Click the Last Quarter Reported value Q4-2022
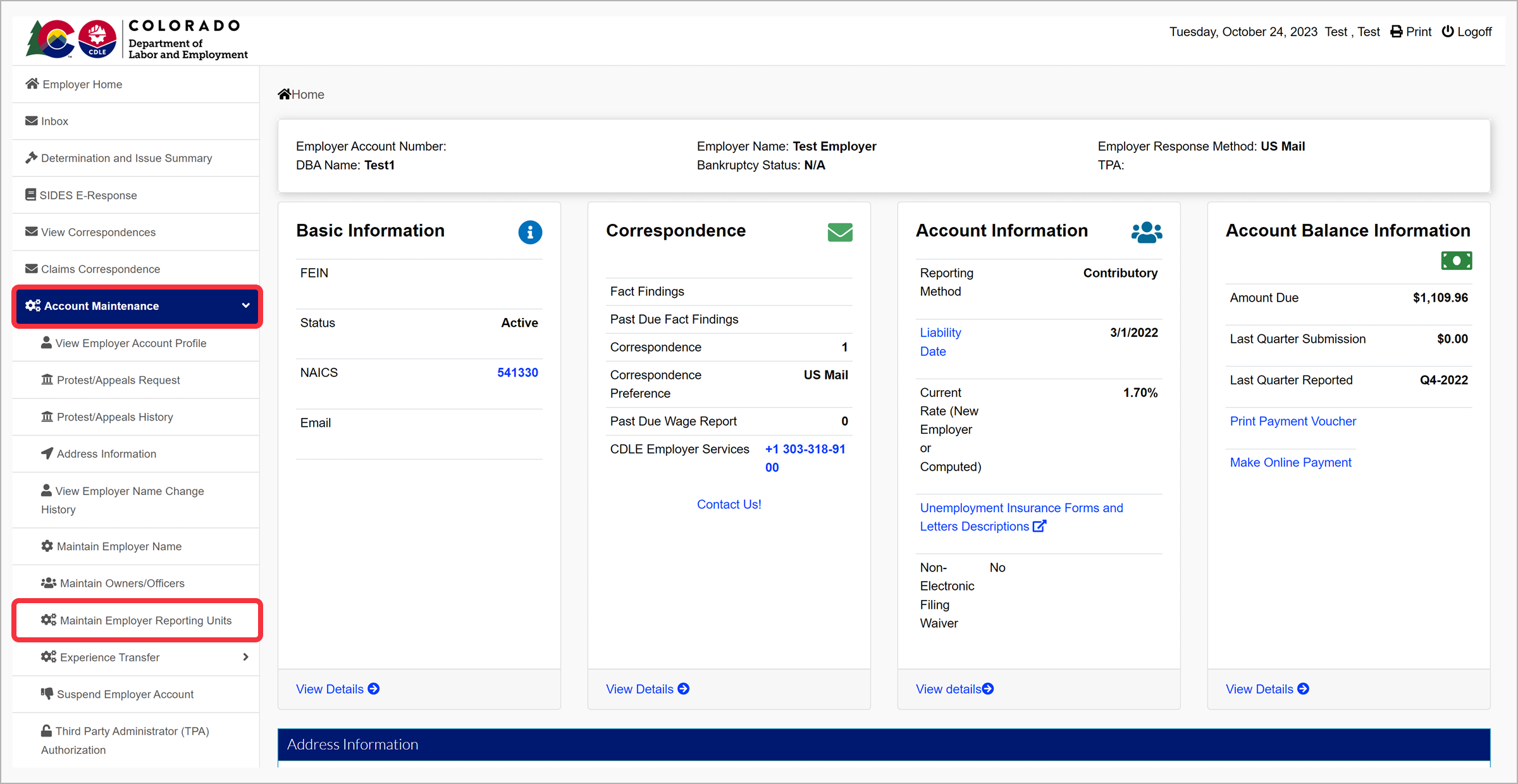Viewport: 1518px width, 784px height. (x=1444, y=380)
